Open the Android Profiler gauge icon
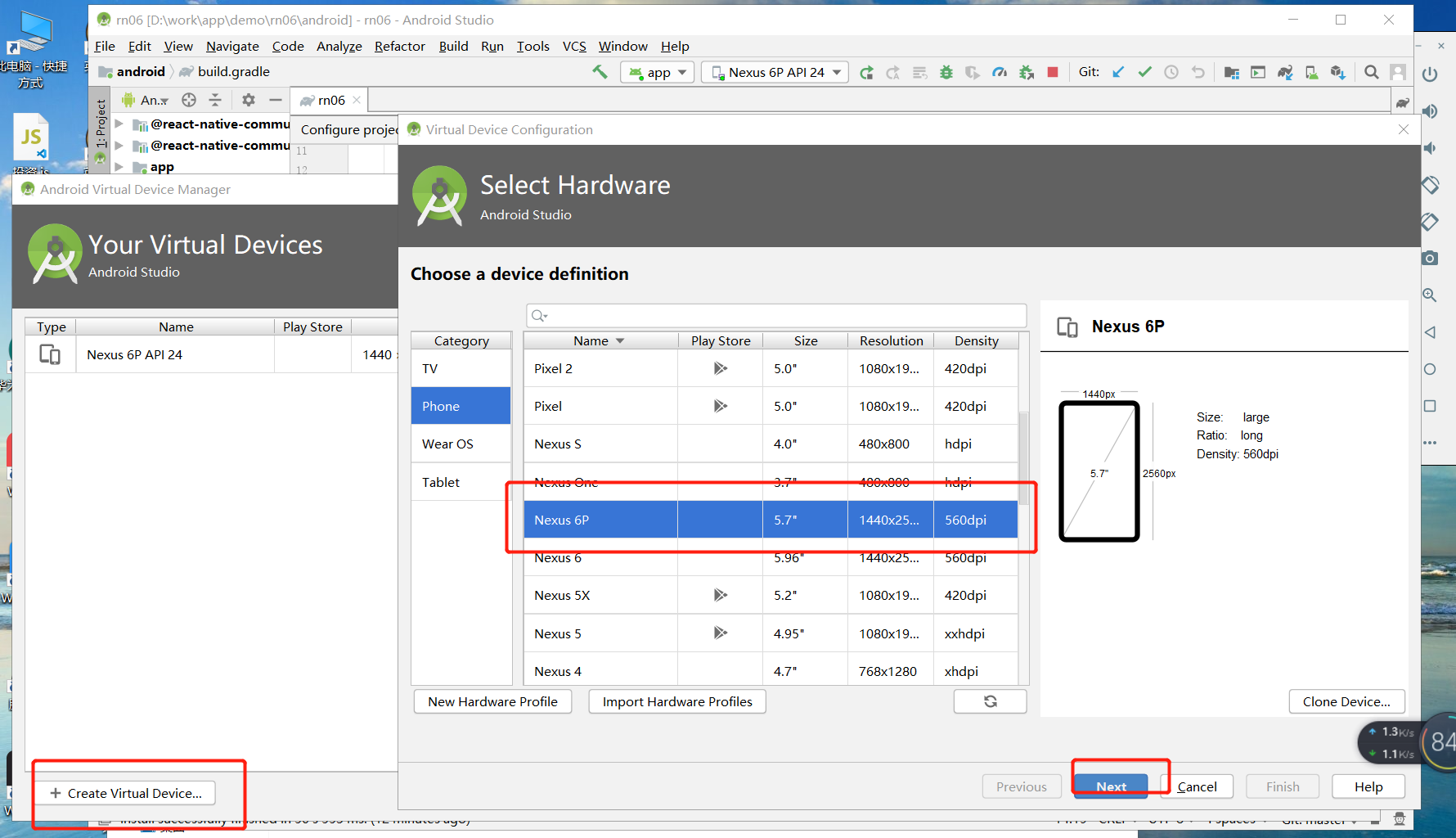1456x838 pixels. pyautogui.click(x=1000, y=72)
